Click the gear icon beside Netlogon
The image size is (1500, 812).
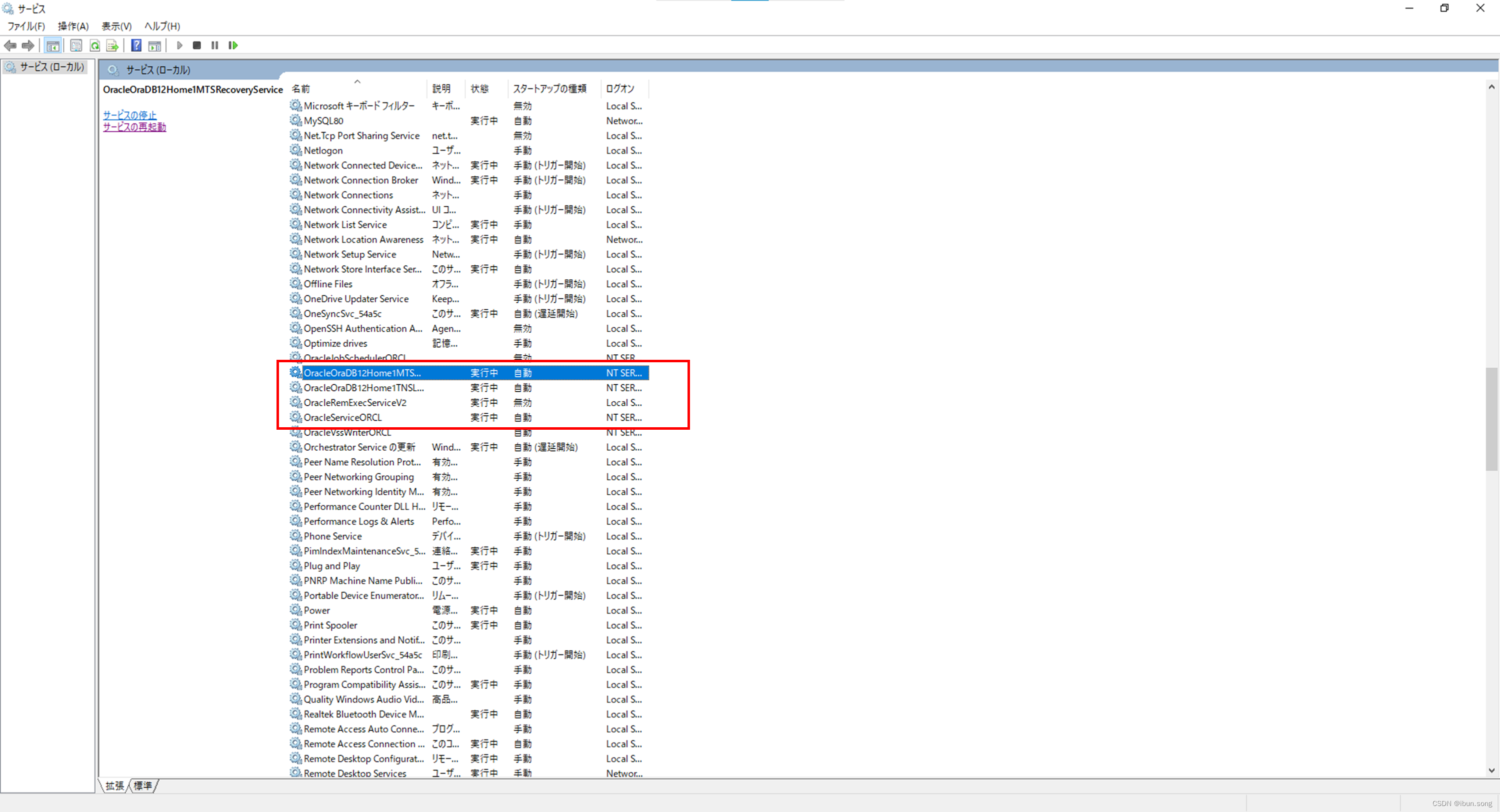coord(296,150)
